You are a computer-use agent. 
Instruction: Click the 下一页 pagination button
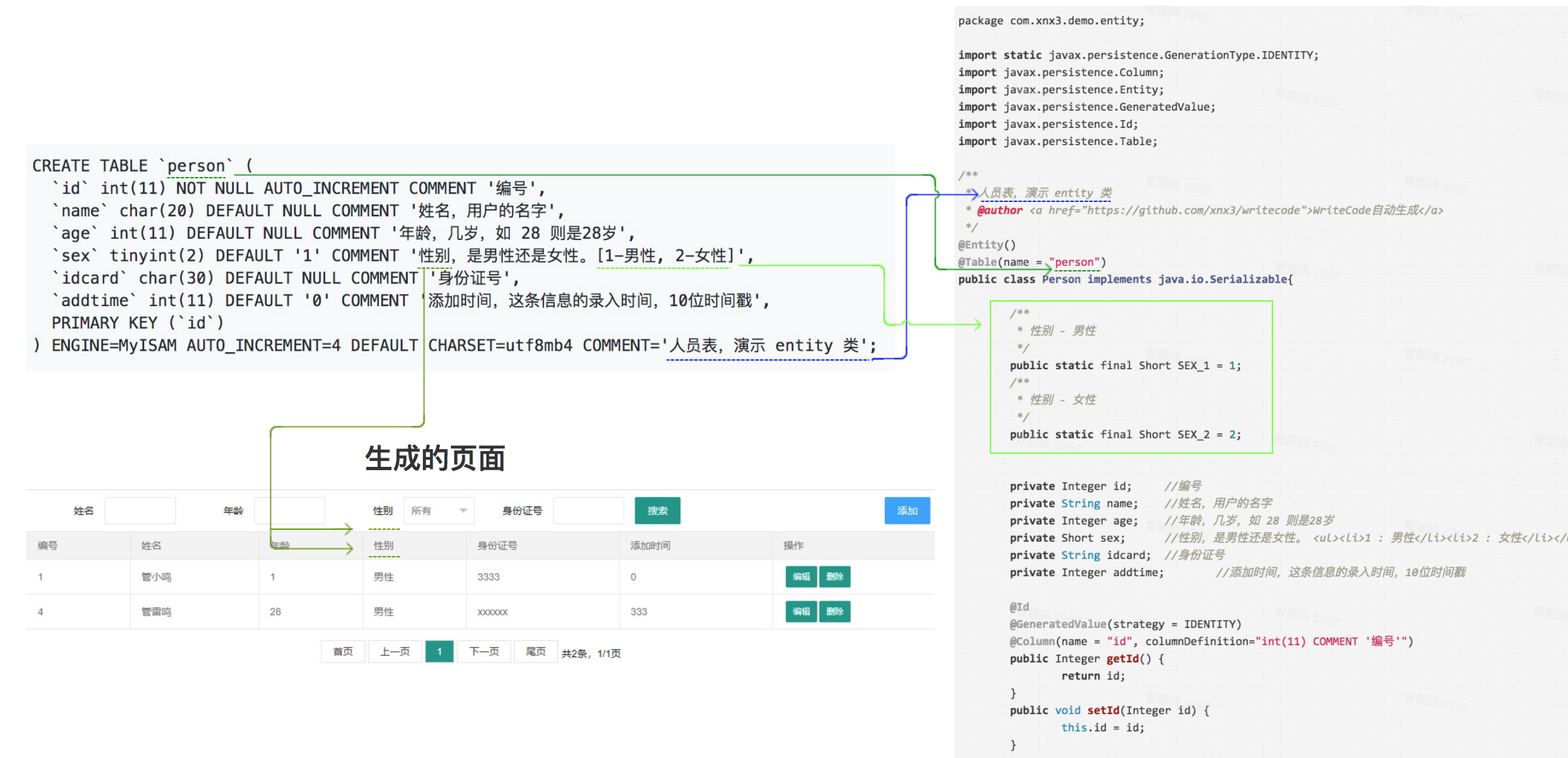point(484,652)
